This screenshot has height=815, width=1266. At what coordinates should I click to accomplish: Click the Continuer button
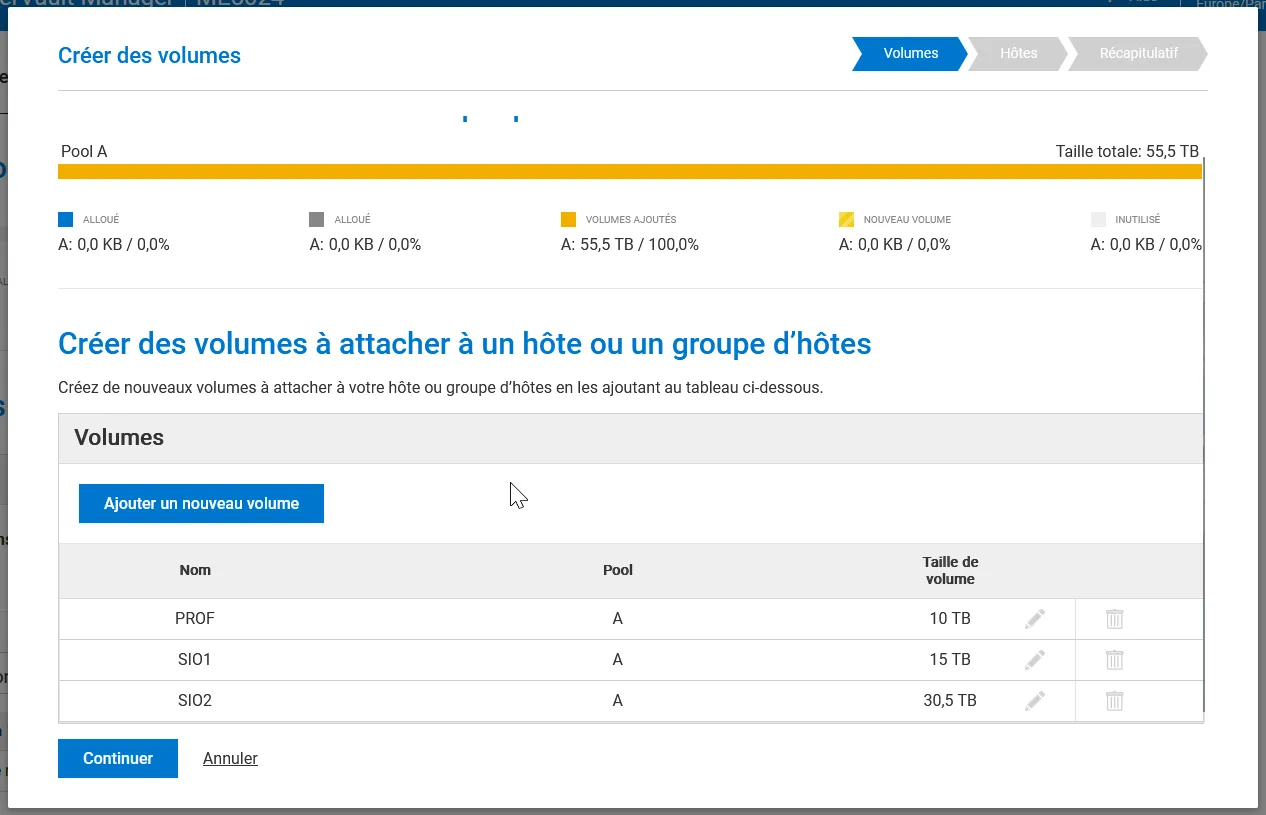[x=118, y=758]
